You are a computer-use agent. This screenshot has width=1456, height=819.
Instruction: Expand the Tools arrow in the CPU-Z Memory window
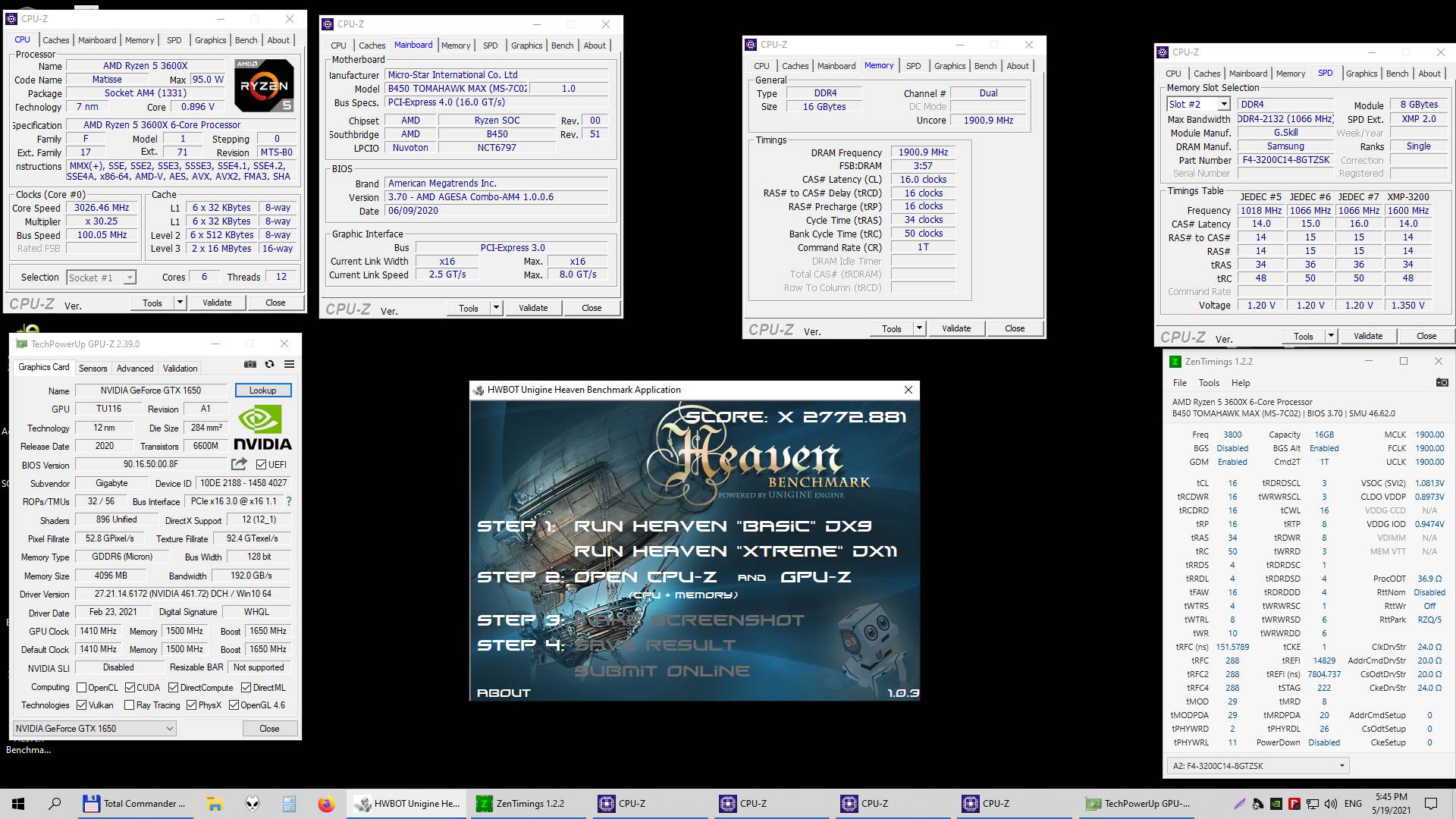coord(919,328)
